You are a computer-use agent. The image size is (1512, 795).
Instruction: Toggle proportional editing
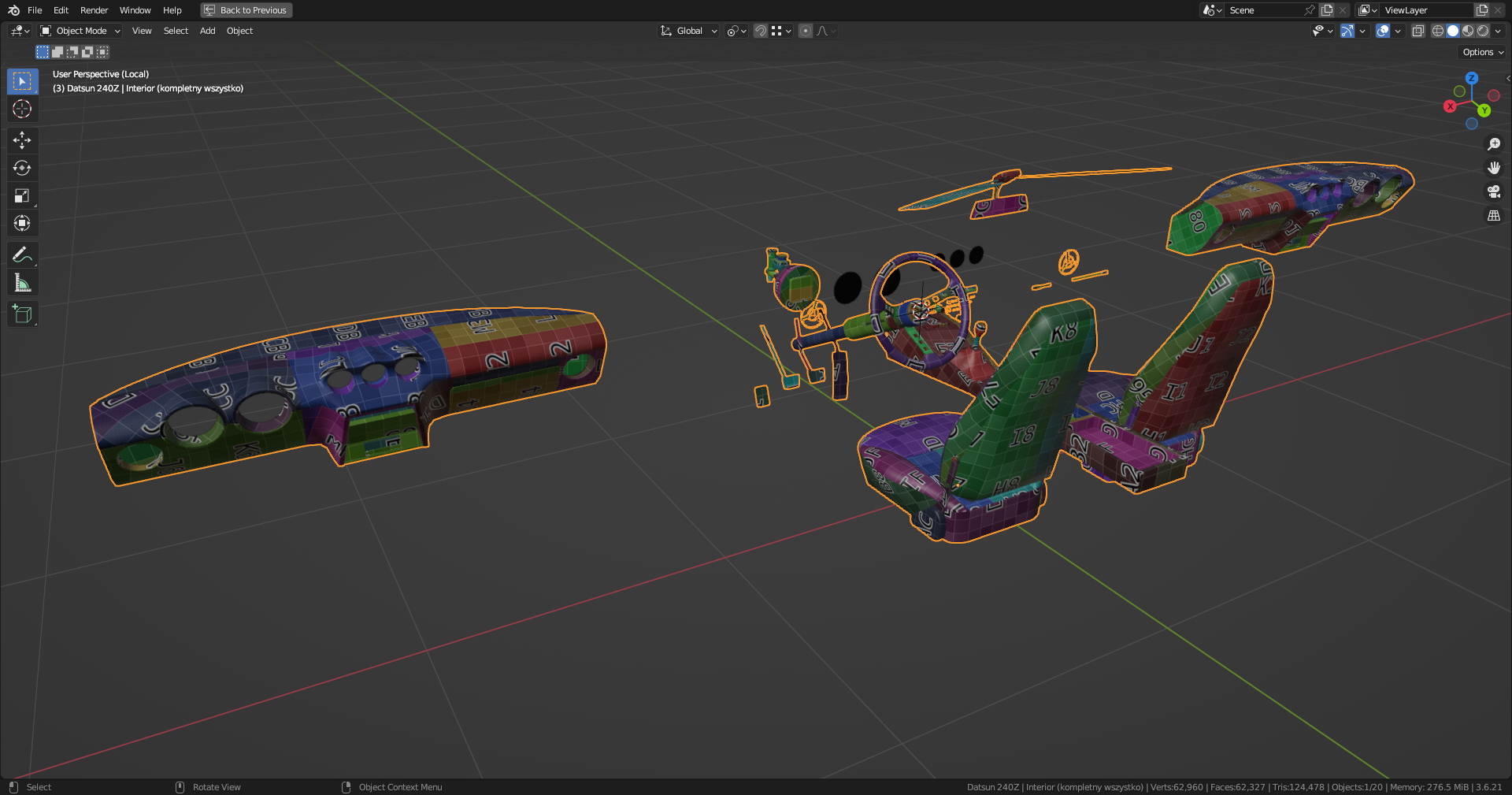click(805, 31)
